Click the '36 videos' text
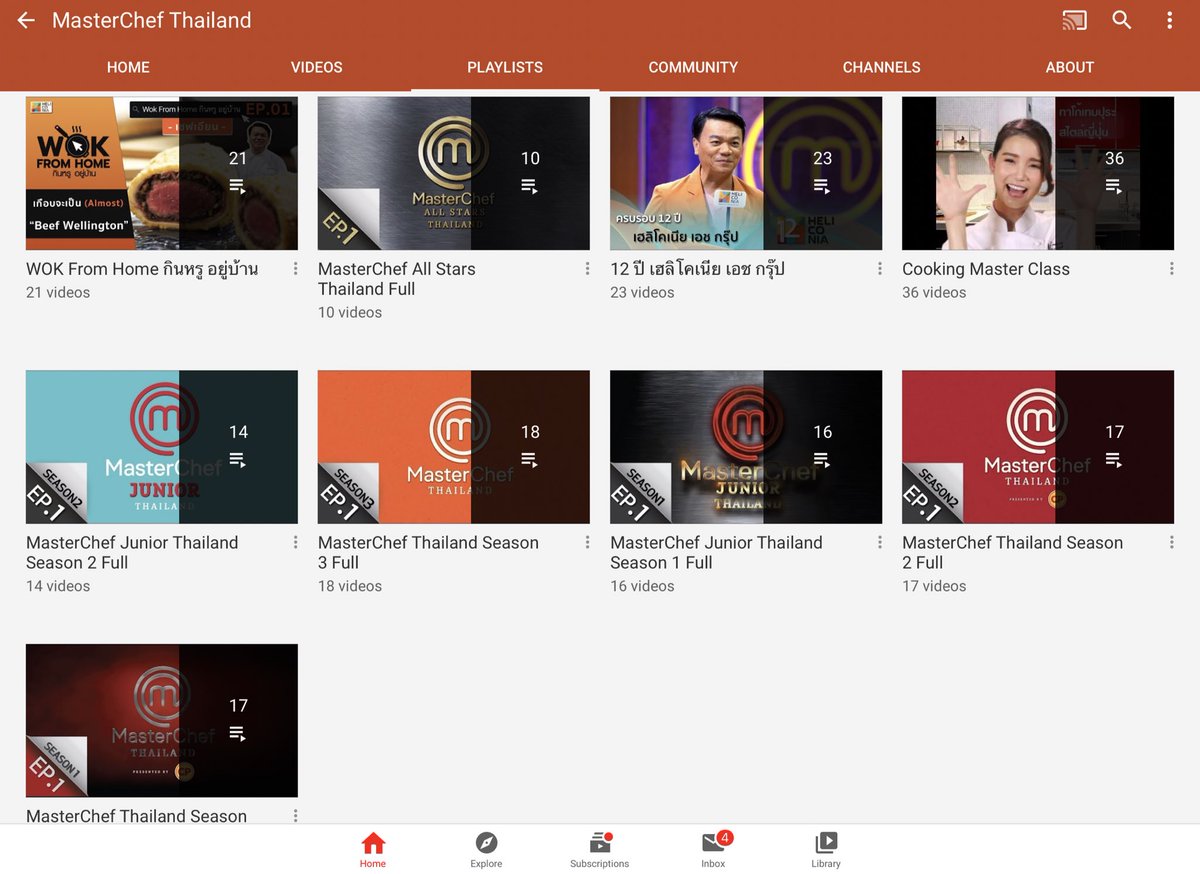Screen dimensions: 1200x874 point(934,293)
